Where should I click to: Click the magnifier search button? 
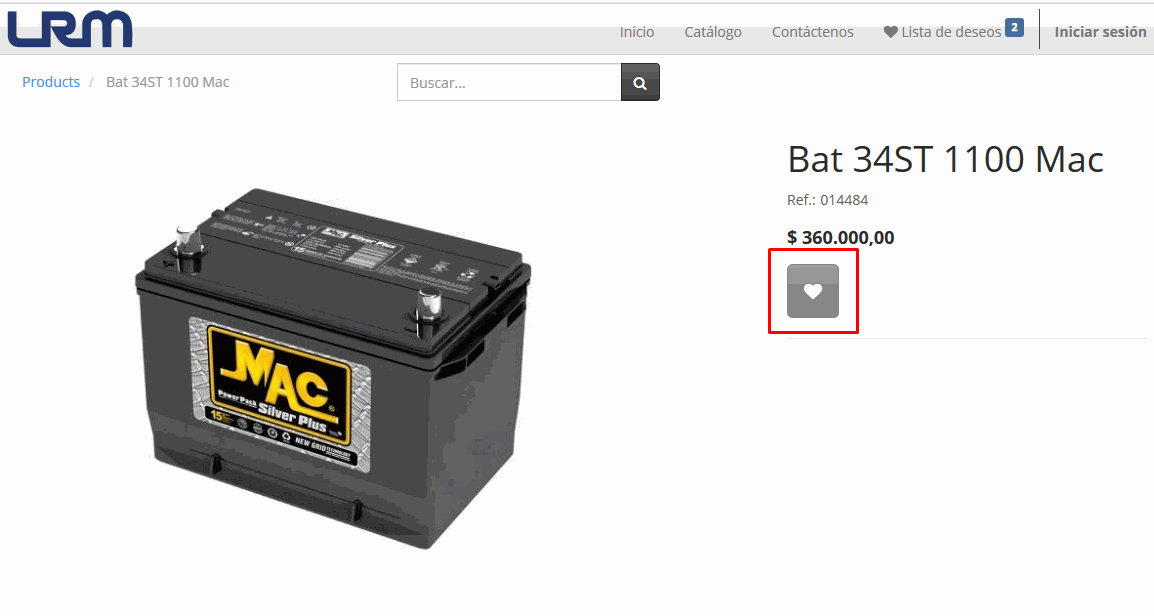(x=640, y=82)
